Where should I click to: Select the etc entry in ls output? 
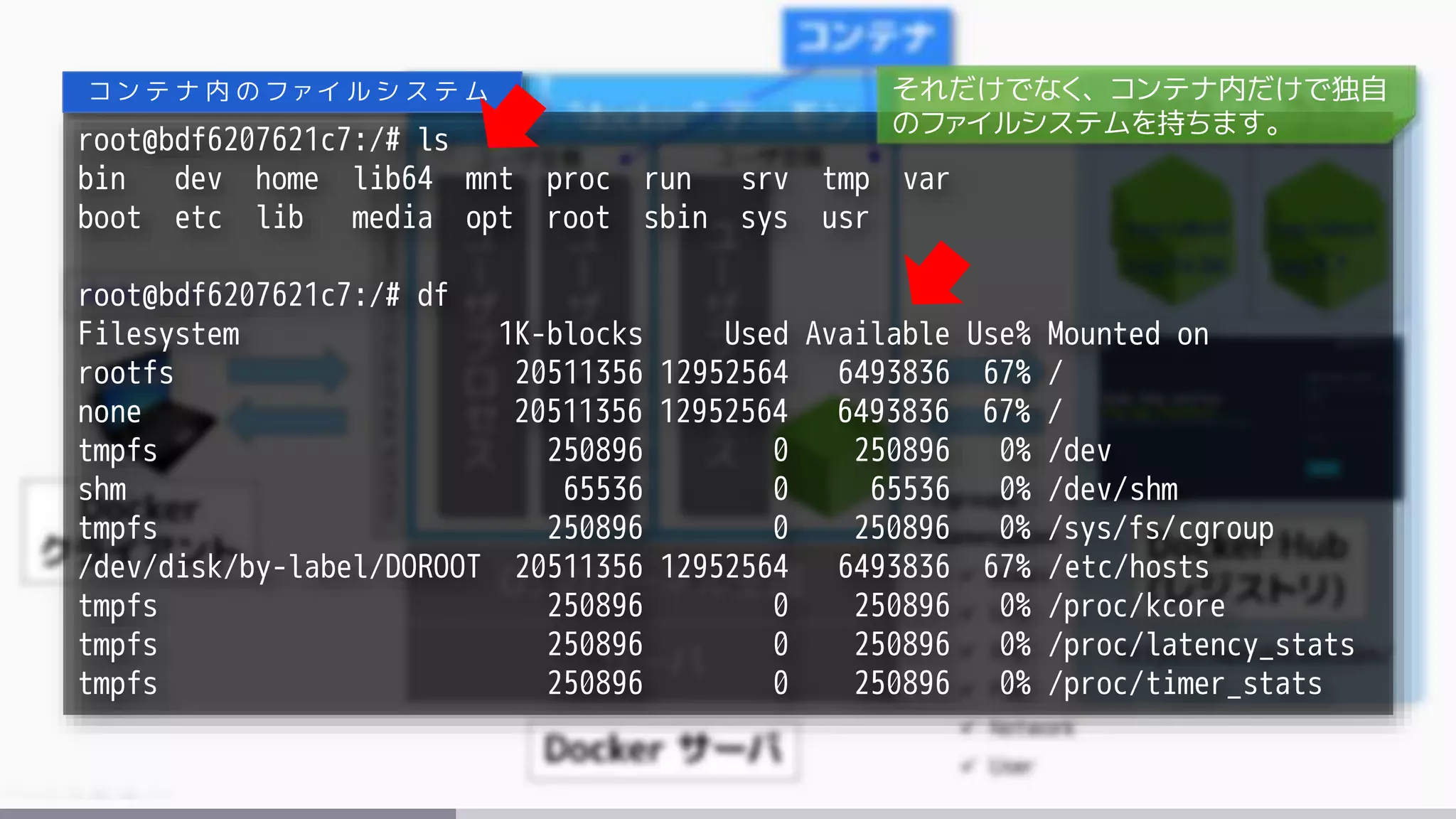click(198, 218)
